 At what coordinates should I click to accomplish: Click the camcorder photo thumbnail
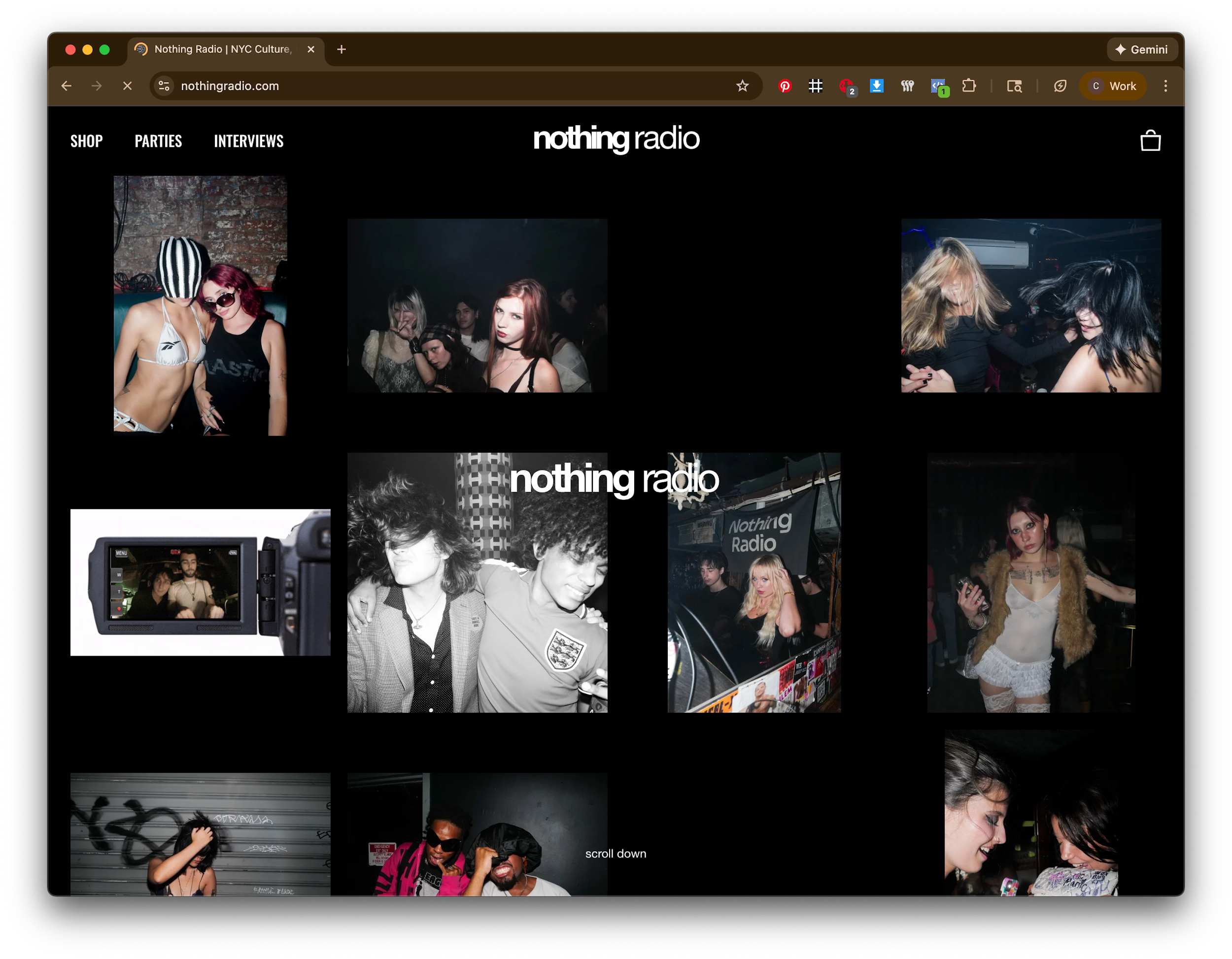tap(200, 582)
